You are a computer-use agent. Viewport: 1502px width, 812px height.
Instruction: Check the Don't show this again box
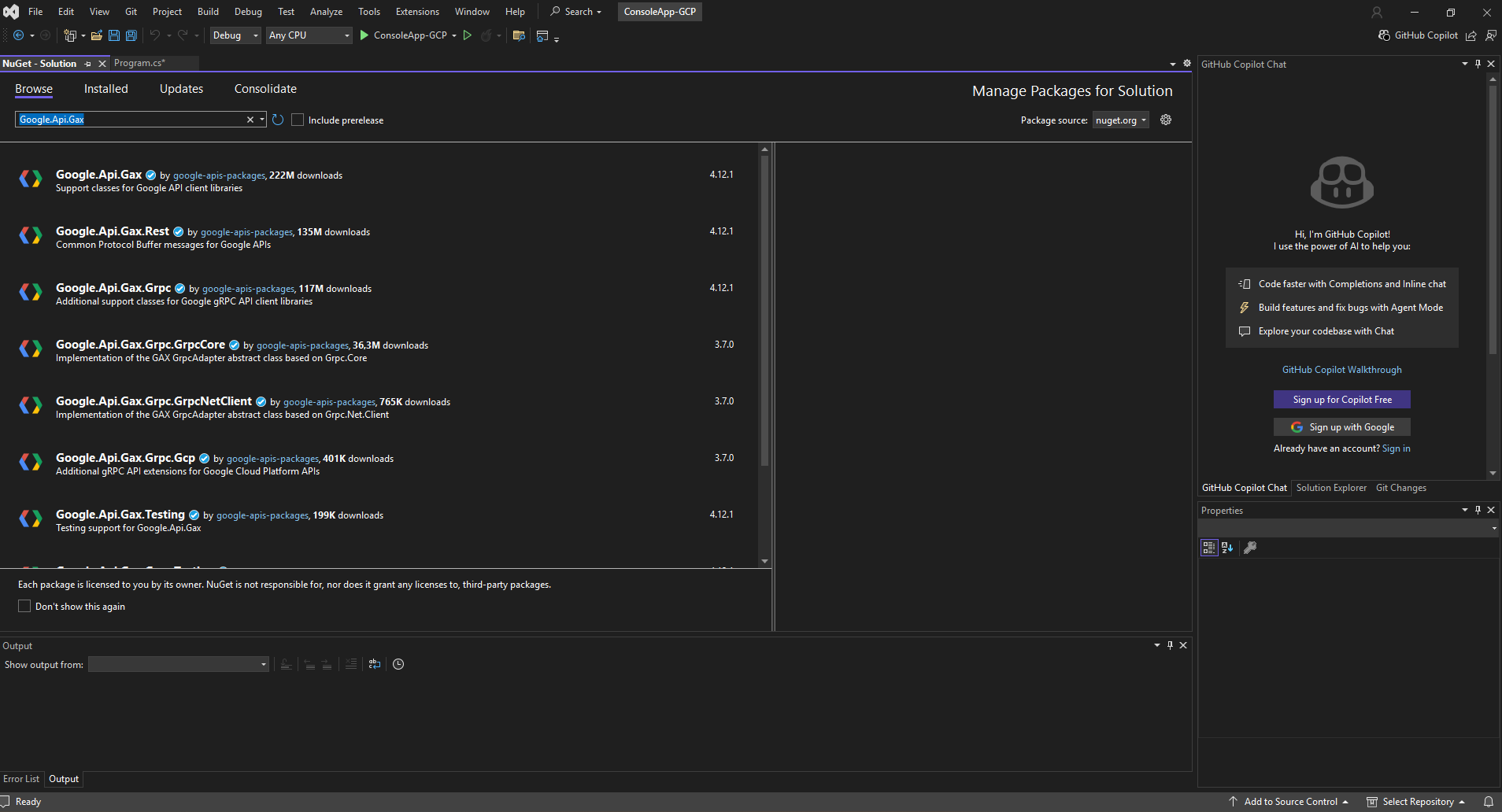point(24,606)
